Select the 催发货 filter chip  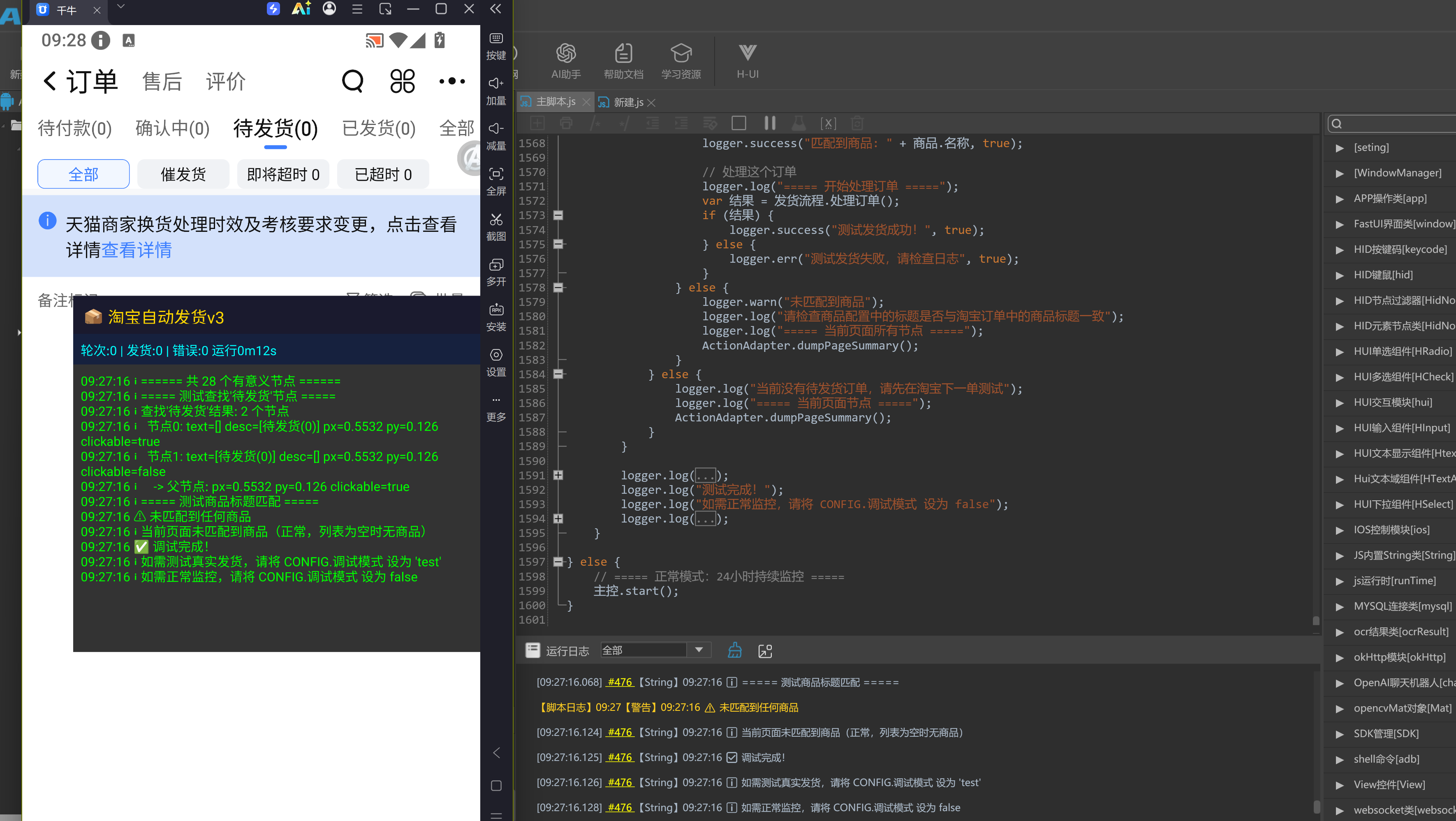click(x=183, y=174)
